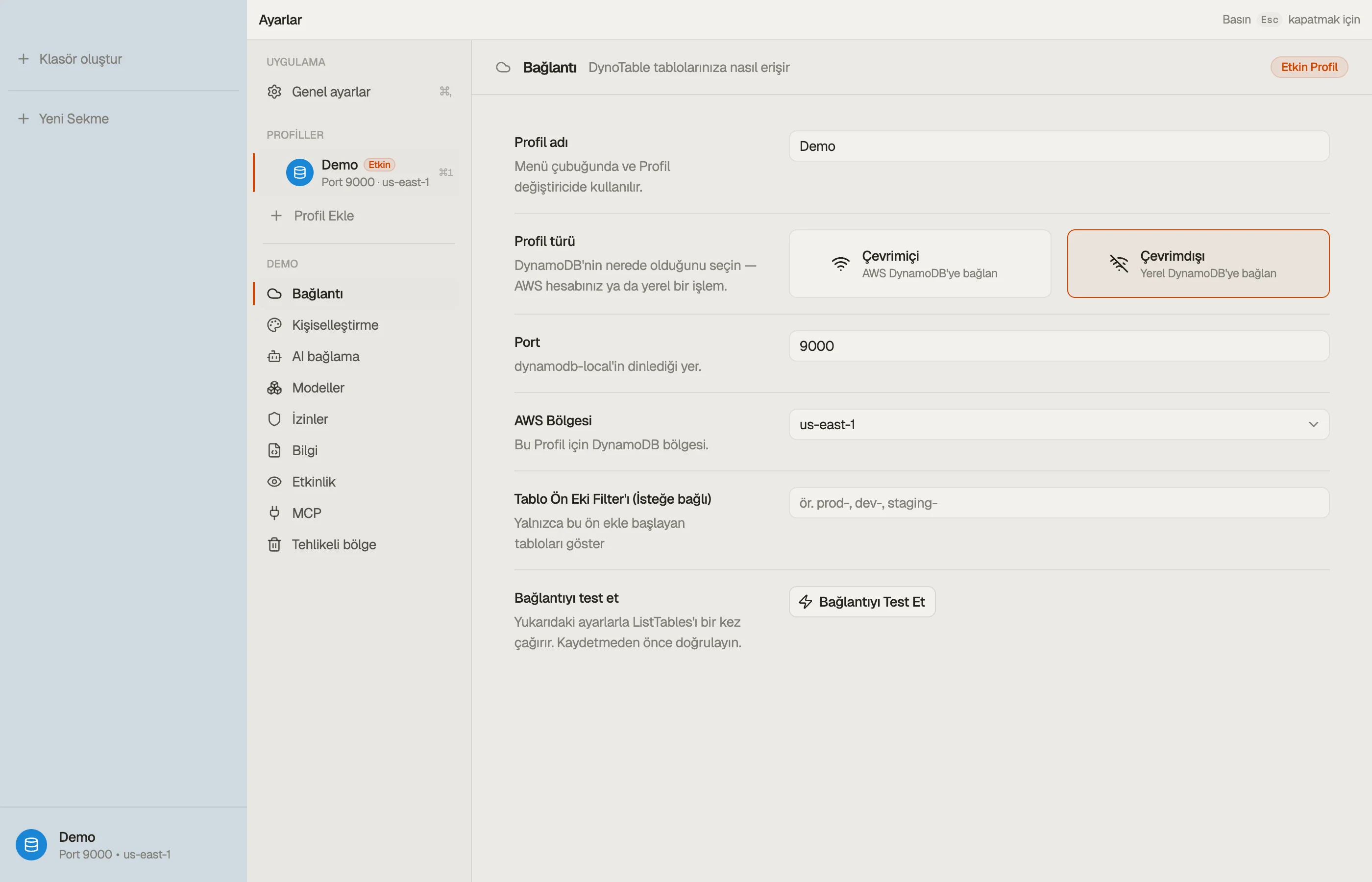
Task: Click the wifi-off icon on the Çevrimdışı card
Action: [1118, 264]
